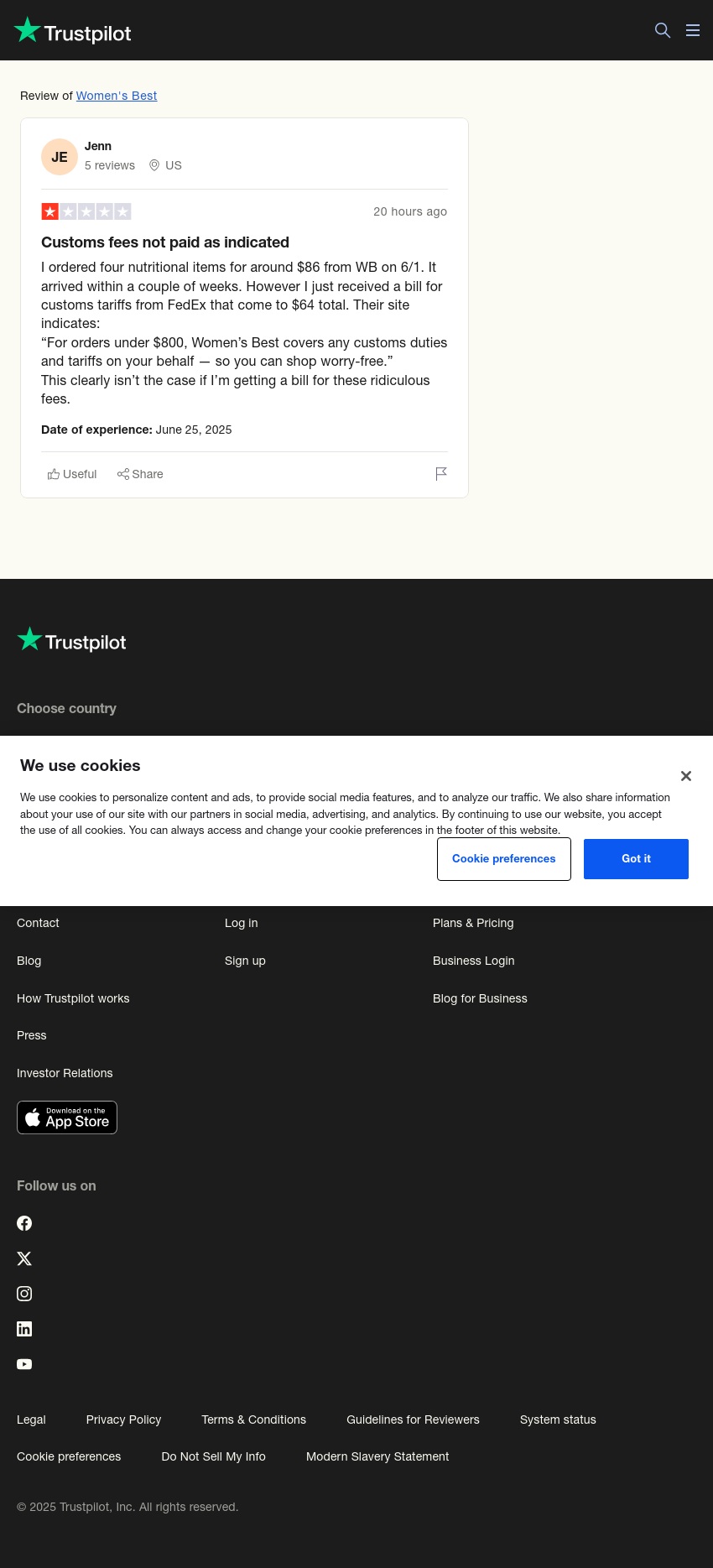713x1568 pixels.
Task: Open How Trustpilot works link
Action: pos(73,998)
